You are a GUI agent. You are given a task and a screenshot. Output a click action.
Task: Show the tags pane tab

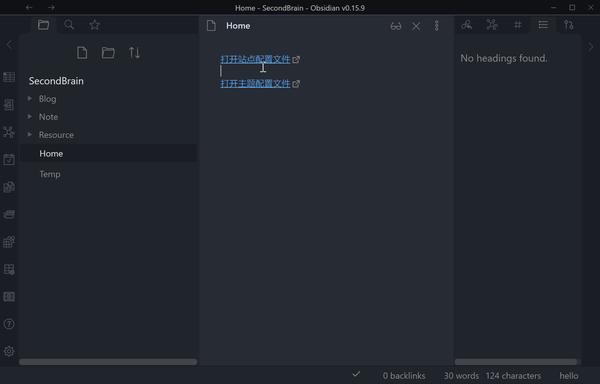(518, 25)
